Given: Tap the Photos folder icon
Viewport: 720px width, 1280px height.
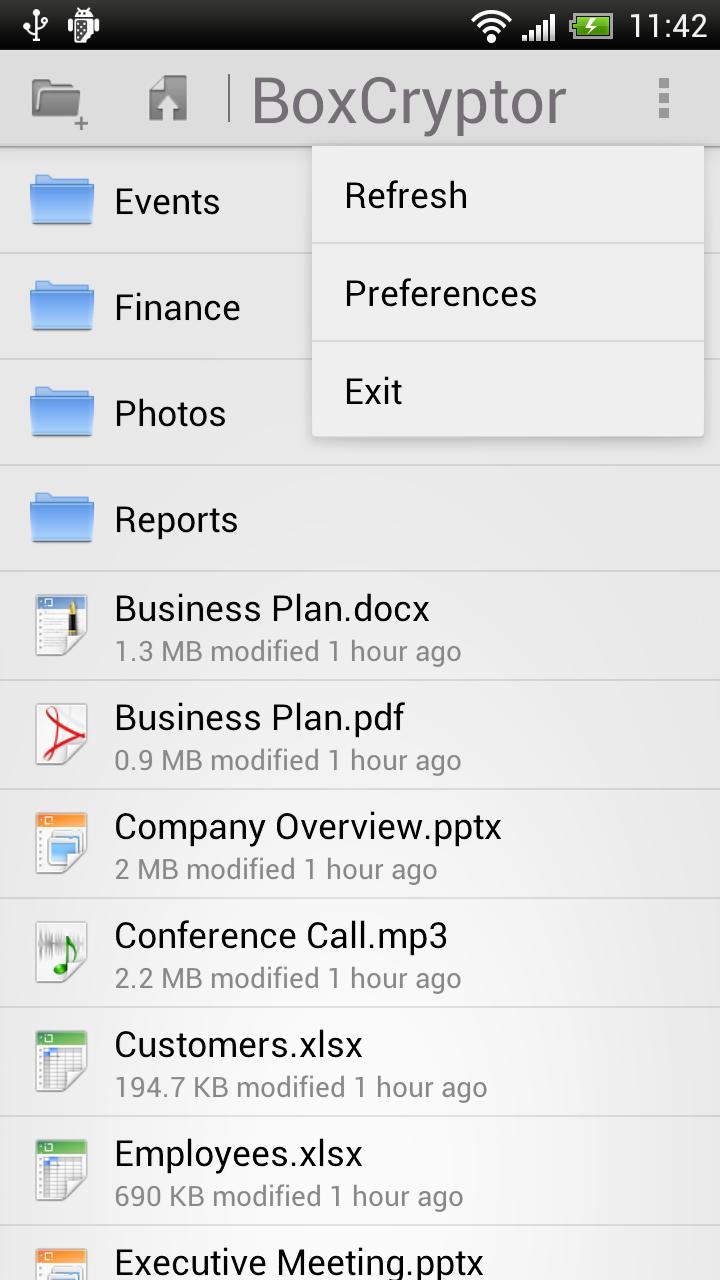Looking at the screenshot, I should [x=62, y=412].
